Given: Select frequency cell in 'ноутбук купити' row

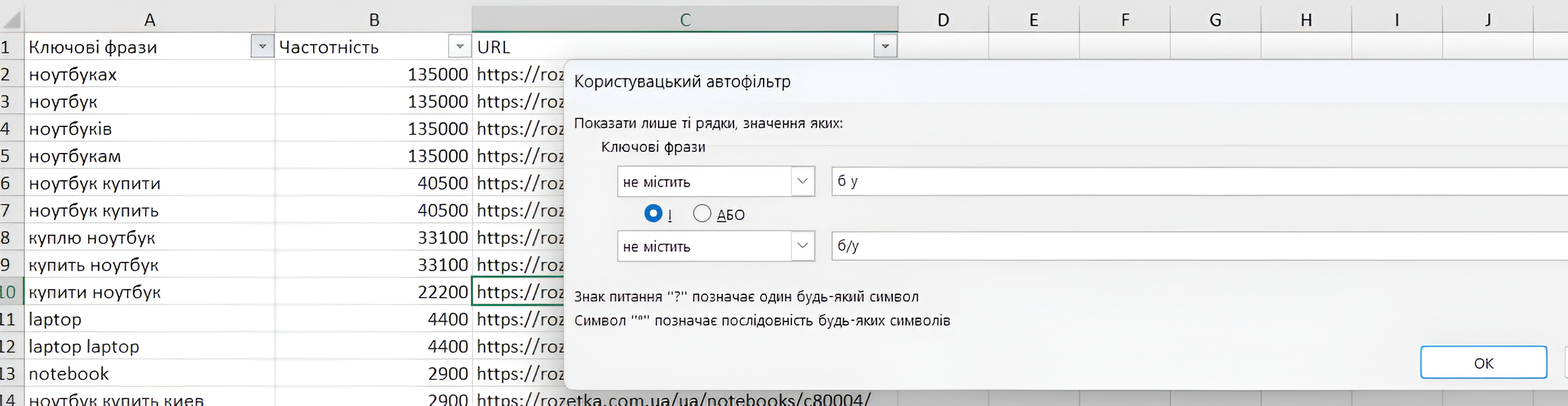Looking at the screenshot, I should 374,183.
